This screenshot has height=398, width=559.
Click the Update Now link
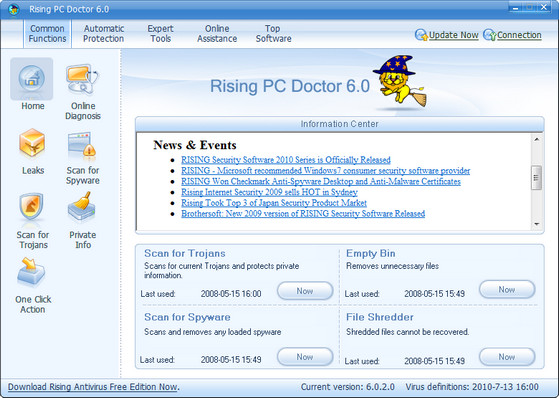(x=453, y=35)
